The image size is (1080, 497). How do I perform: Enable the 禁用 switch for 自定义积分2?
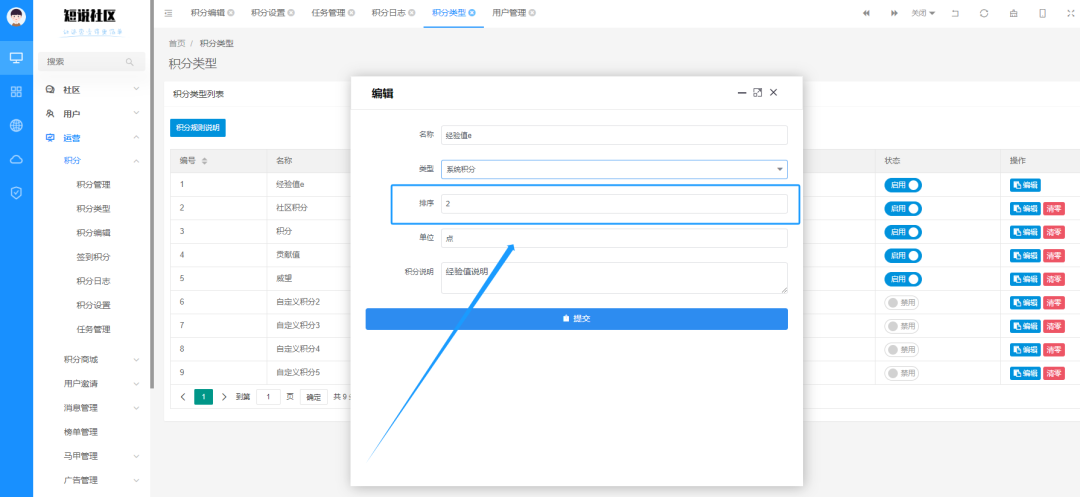click(x=902, y=303)
